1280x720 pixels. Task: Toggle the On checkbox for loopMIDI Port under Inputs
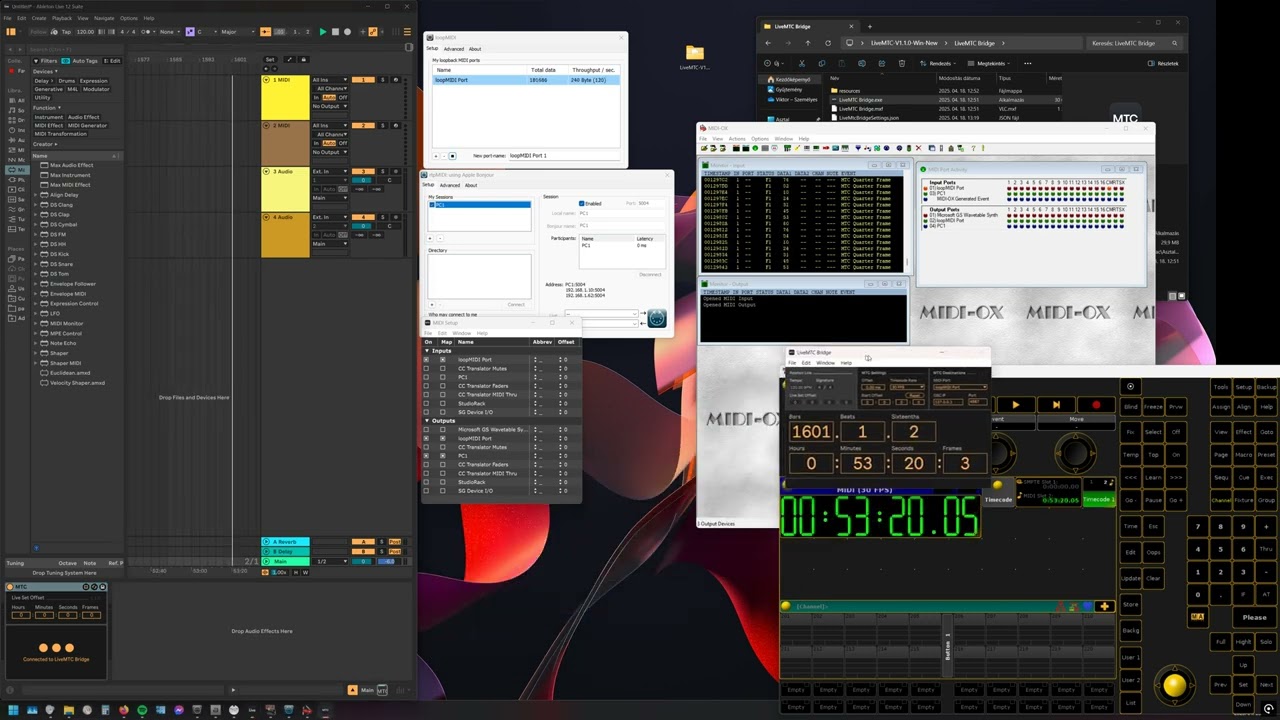[427, 359]
